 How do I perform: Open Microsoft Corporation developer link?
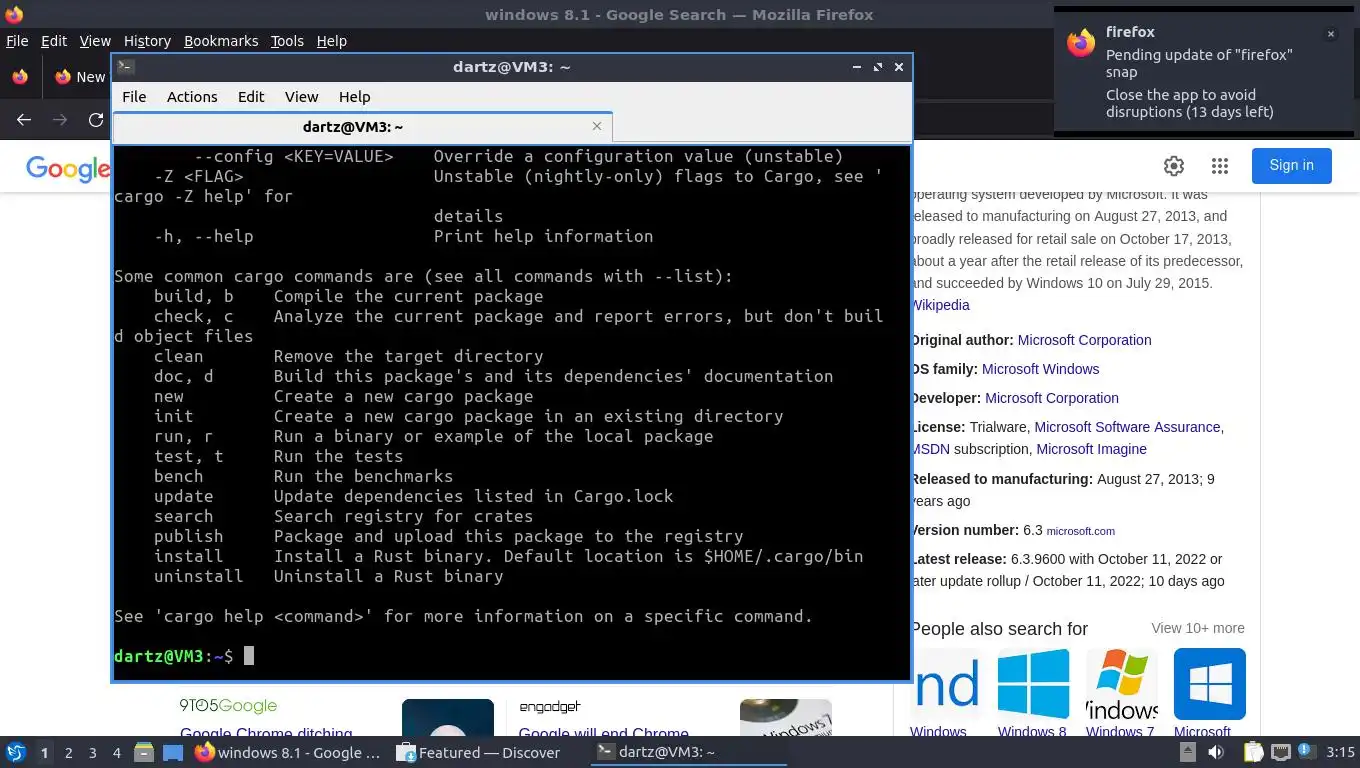[x=1052, y=398]
